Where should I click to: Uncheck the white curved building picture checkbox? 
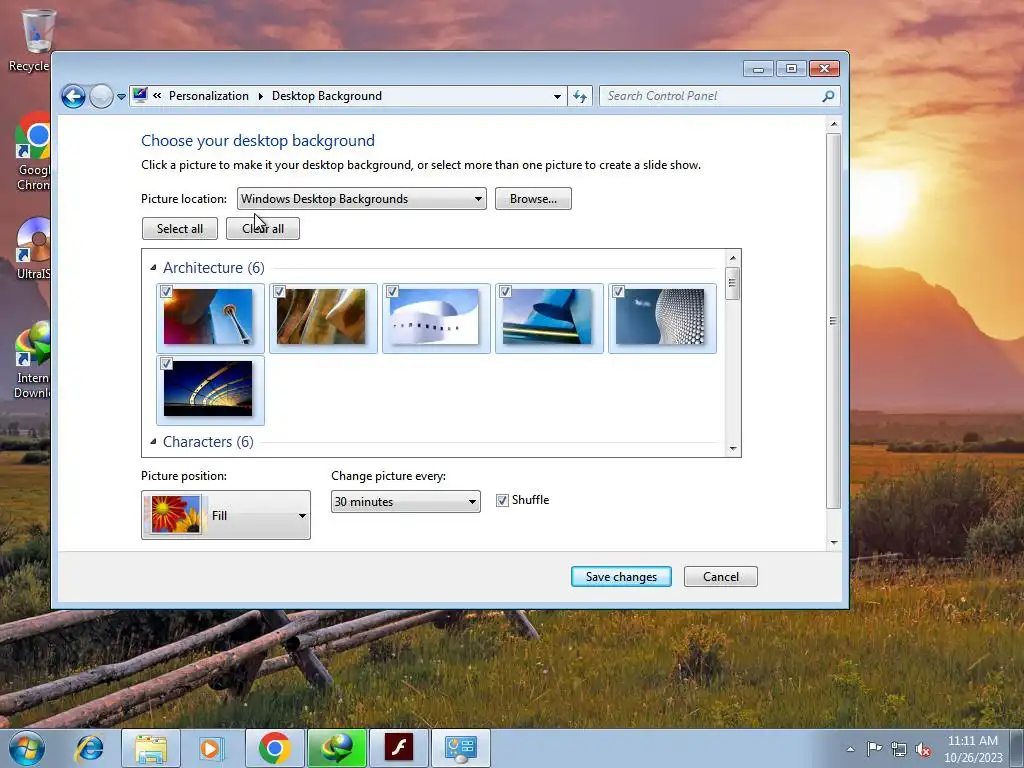click(x=392, y=291)
